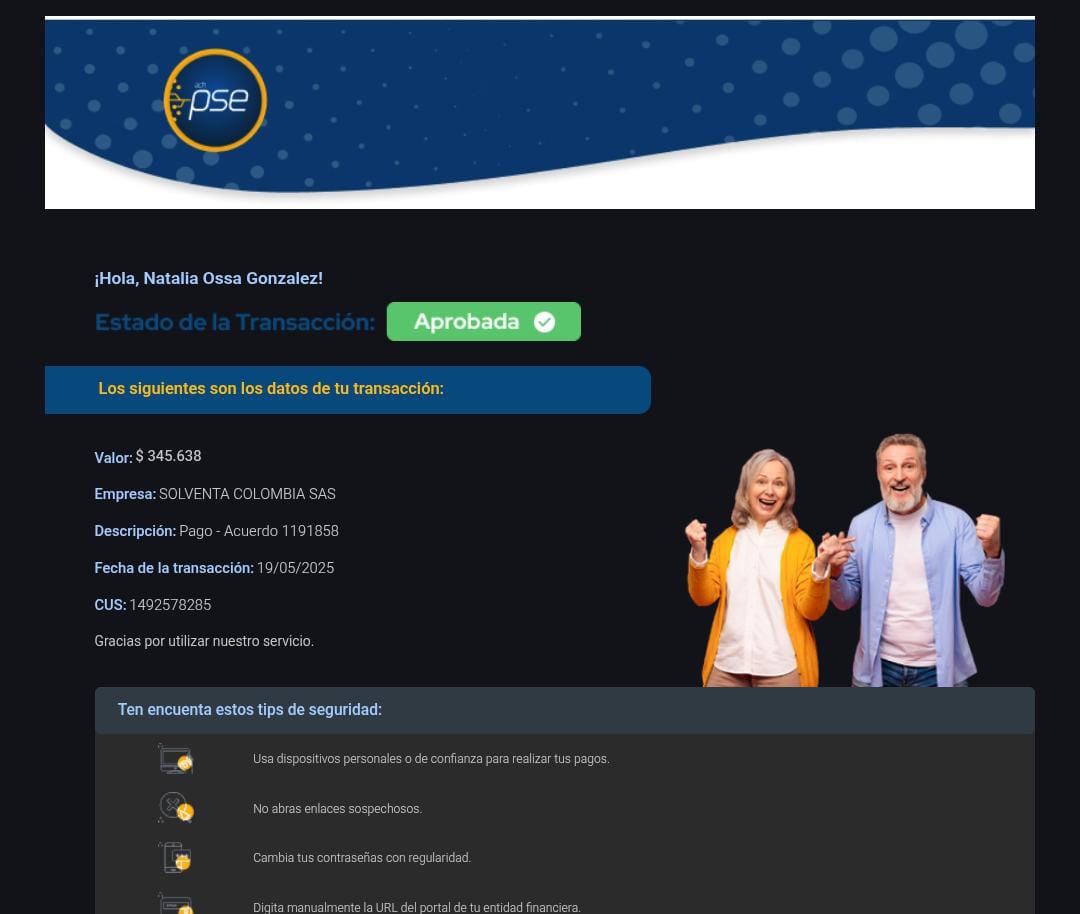This screenshot has height=914, width=1080.
Task: Click the change passwords phone icon
Action: [176, 857]
